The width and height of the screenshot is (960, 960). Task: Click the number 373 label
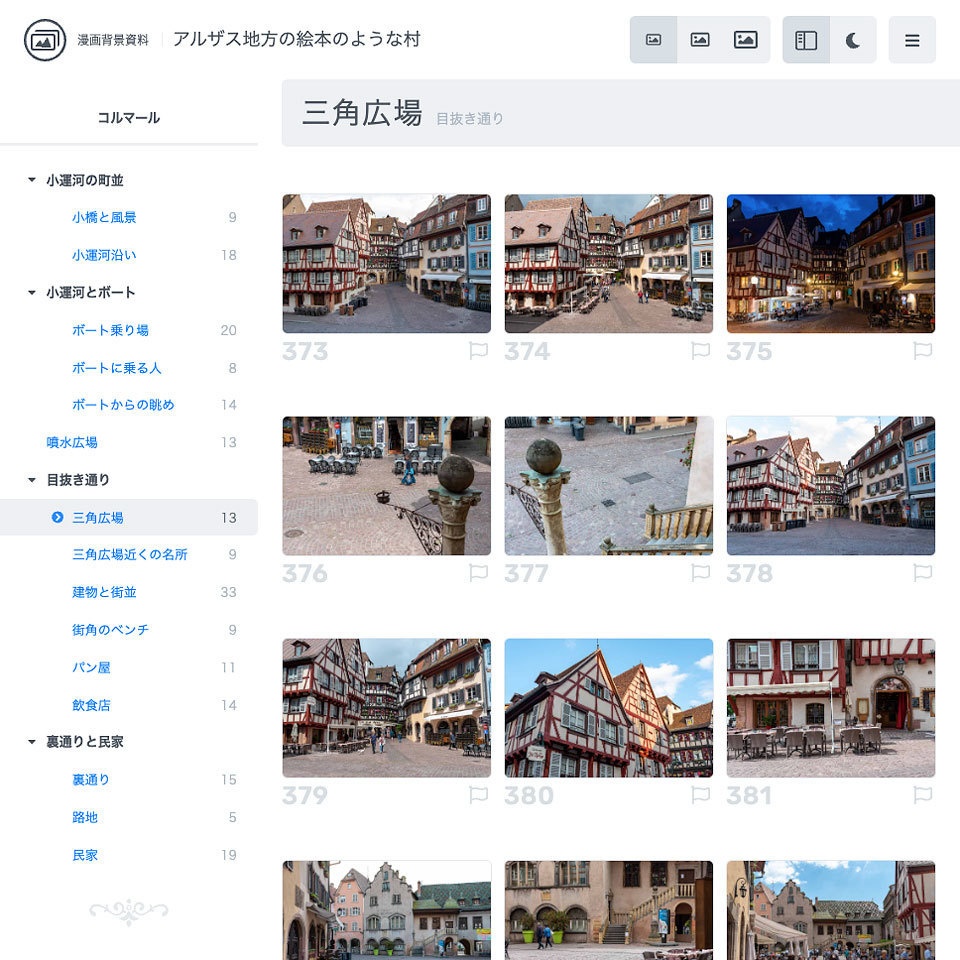tap(305, 351)
